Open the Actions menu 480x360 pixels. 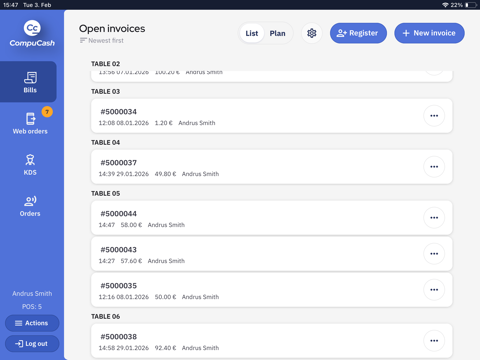click(x=32, y=323)
